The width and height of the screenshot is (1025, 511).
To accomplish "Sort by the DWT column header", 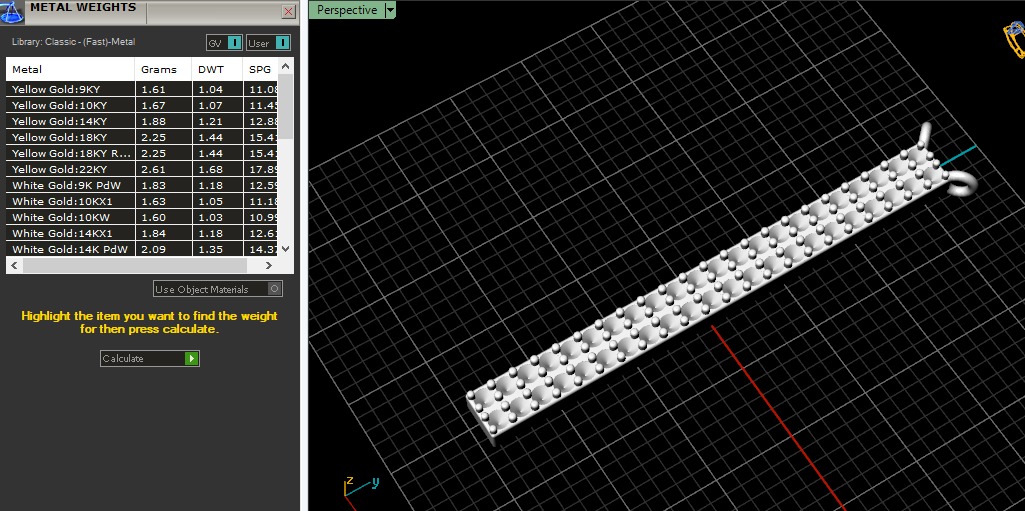I will pyautogui.click(x=217, y=69).
